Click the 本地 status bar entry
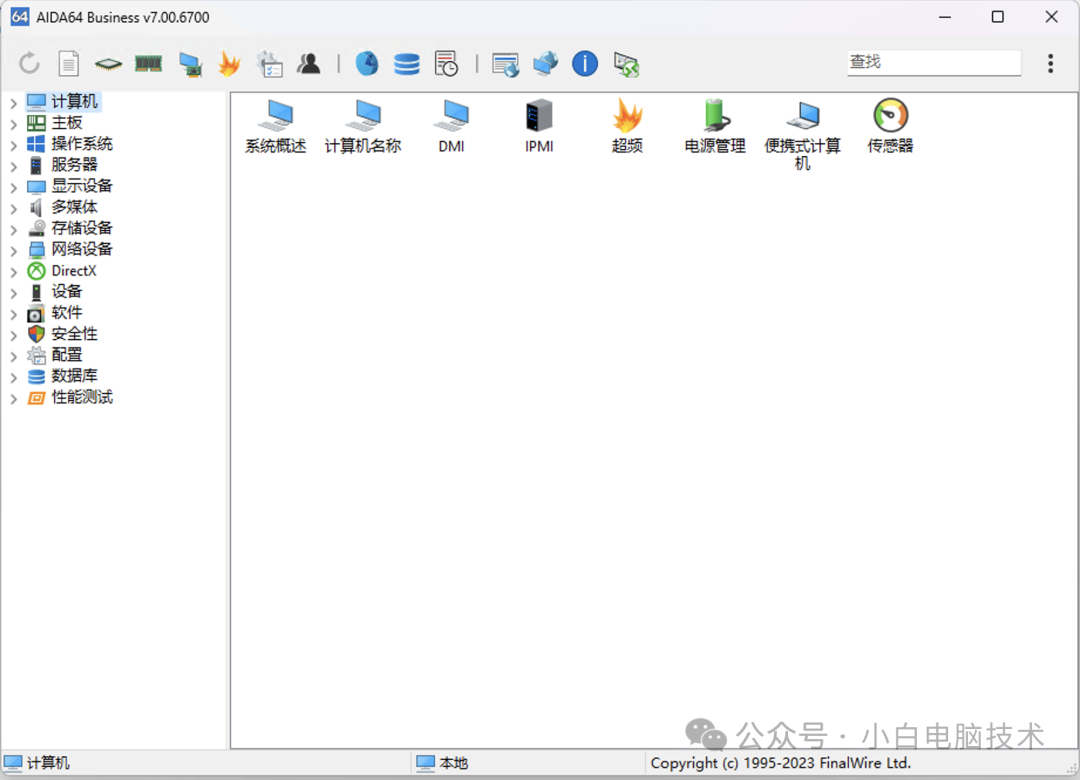 pyautogui.click(x=442, y=763)
